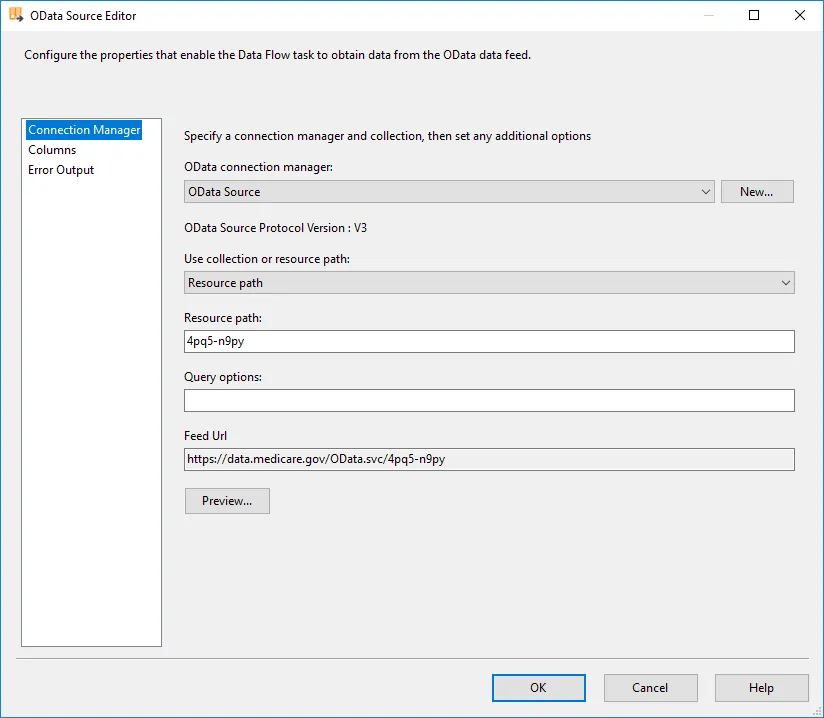Click the Configure the properties description text
This screenshot has width=824, height=718.
click(x=277, y=56)
